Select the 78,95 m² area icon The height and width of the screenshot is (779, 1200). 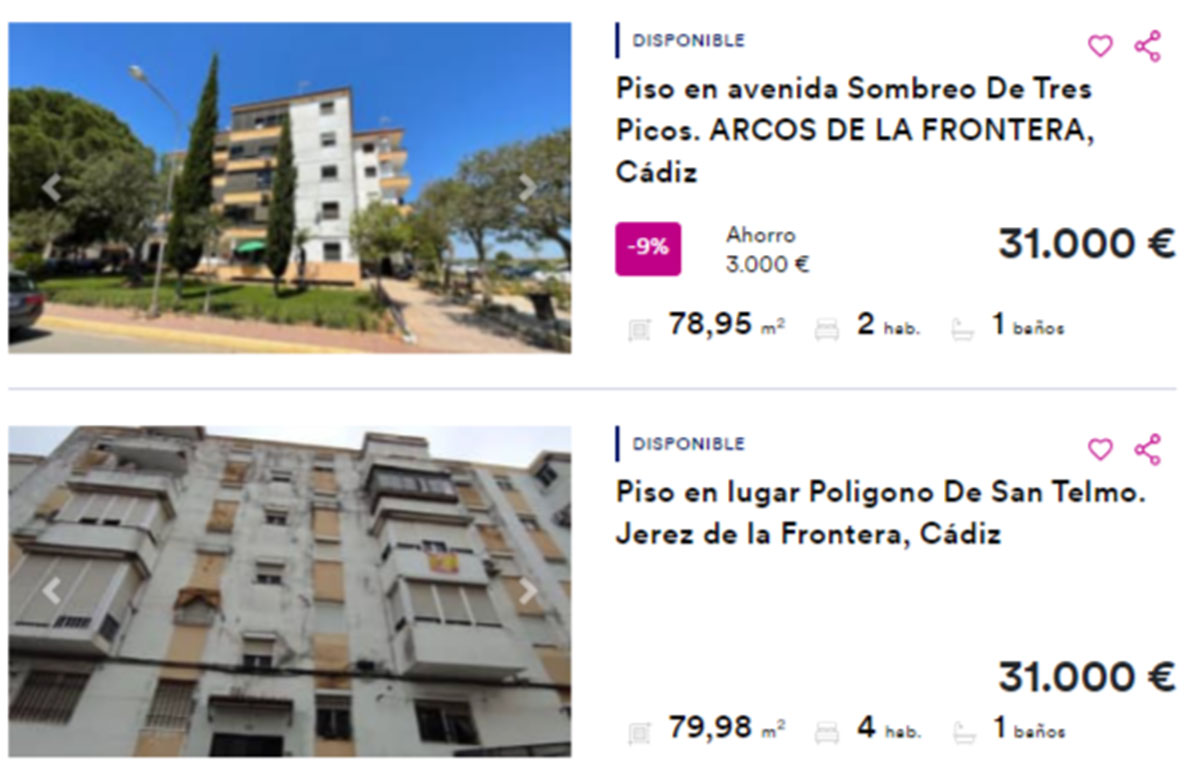pyautogui.click(x=639, y=329)
